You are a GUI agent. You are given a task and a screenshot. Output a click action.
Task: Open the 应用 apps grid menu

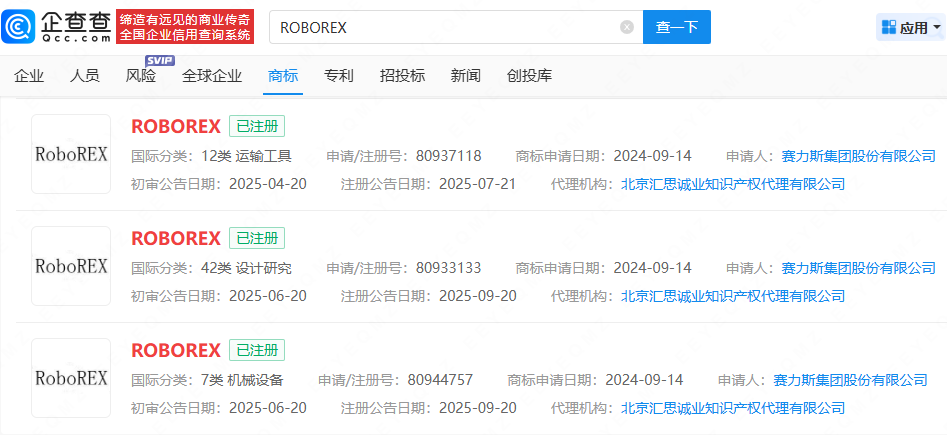point(910,27)
